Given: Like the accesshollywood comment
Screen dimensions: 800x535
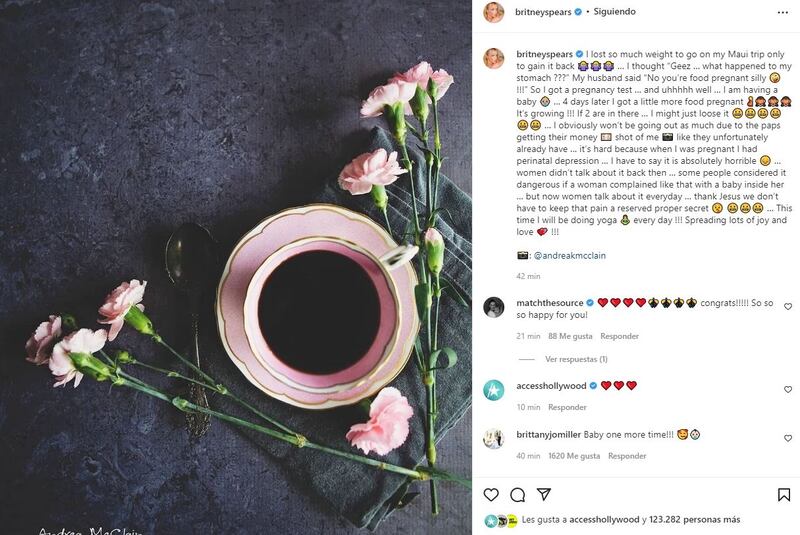Looking at the screenshot, I should tap(788, 389).
